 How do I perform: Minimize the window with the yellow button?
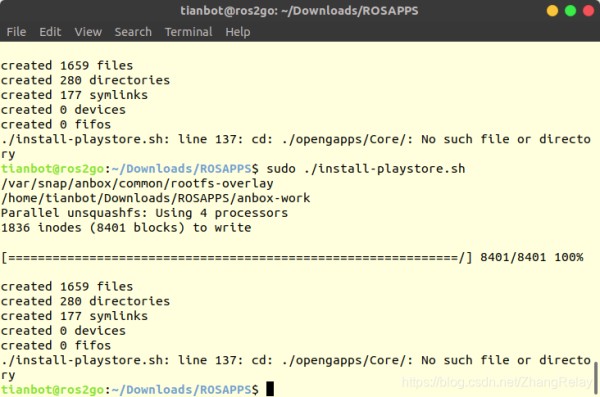552,11
